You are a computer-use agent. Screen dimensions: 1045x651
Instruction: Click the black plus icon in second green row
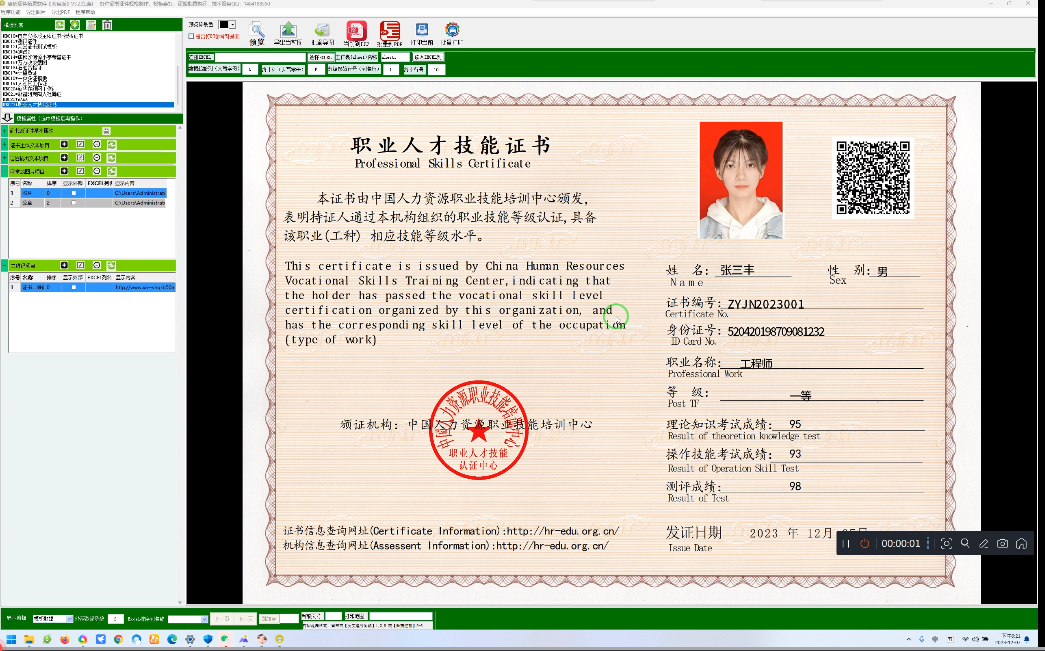64,144
